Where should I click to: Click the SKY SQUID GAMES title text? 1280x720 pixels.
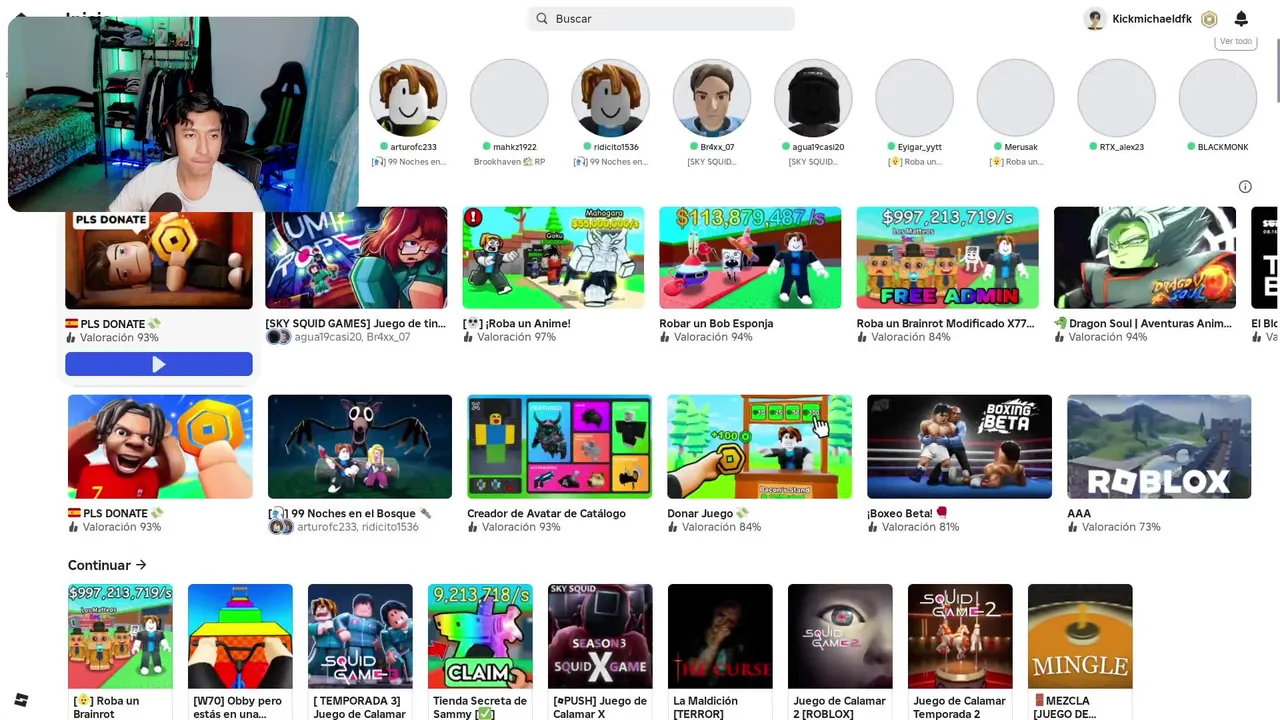click(x=355, y=323)
